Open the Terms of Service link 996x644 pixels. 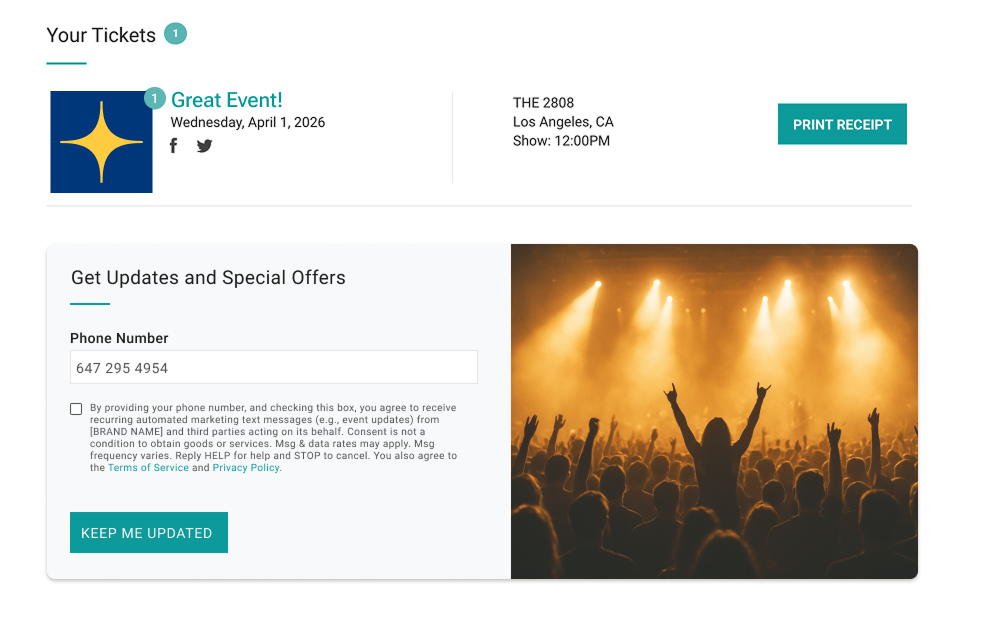148,467
